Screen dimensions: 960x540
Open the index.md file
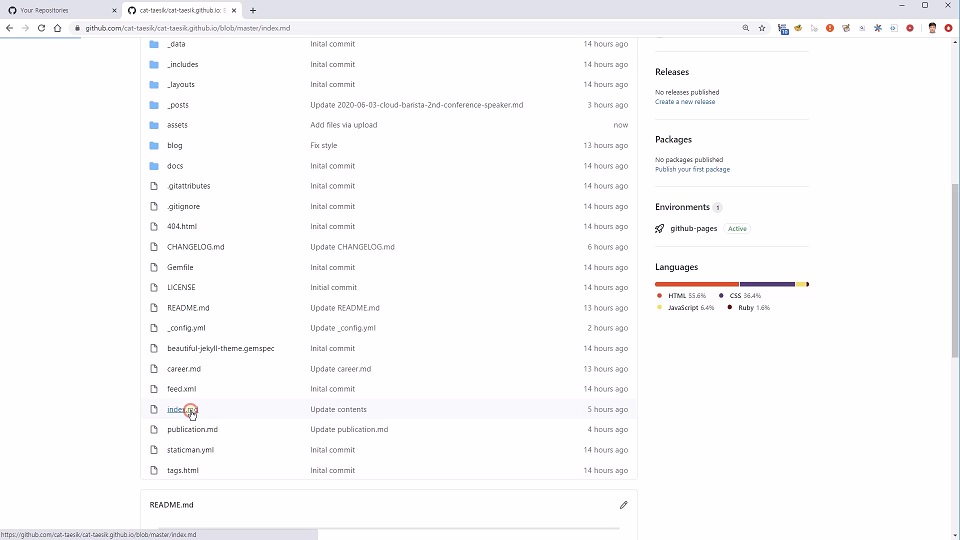pyautogui.click(x=182, y=409)
